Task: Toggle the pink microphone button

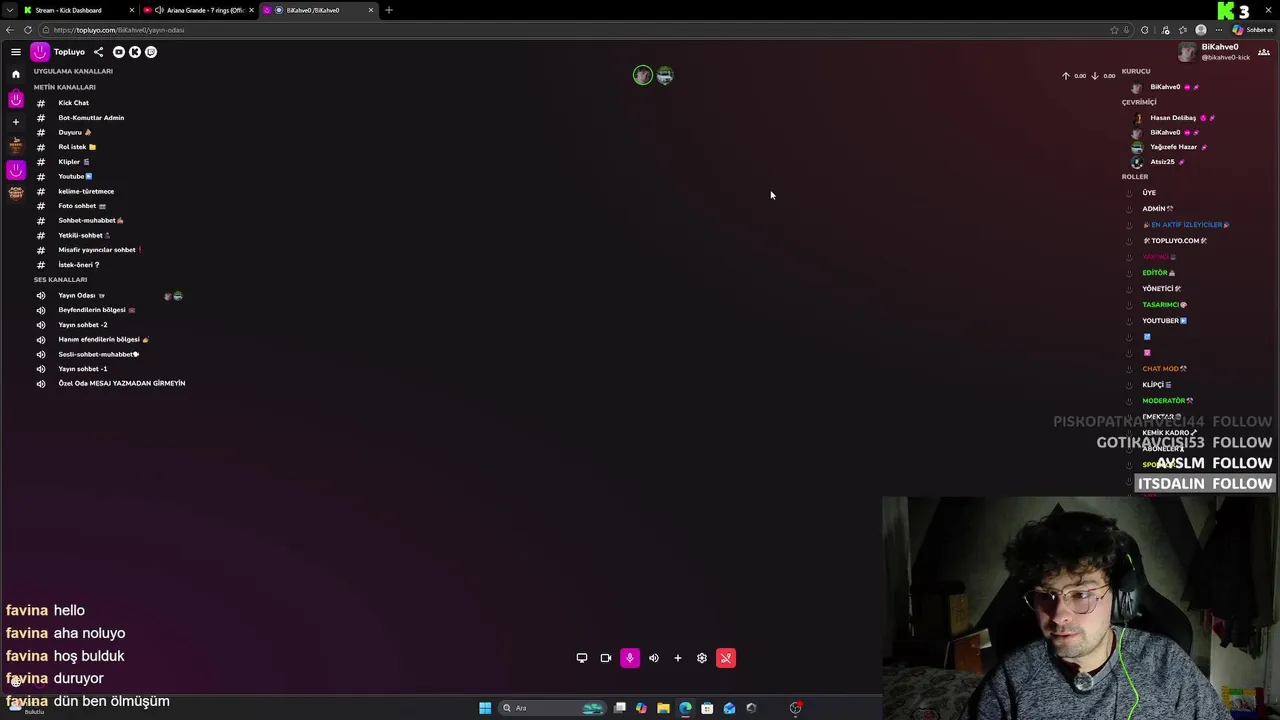Action: click(x=630, y=658)
